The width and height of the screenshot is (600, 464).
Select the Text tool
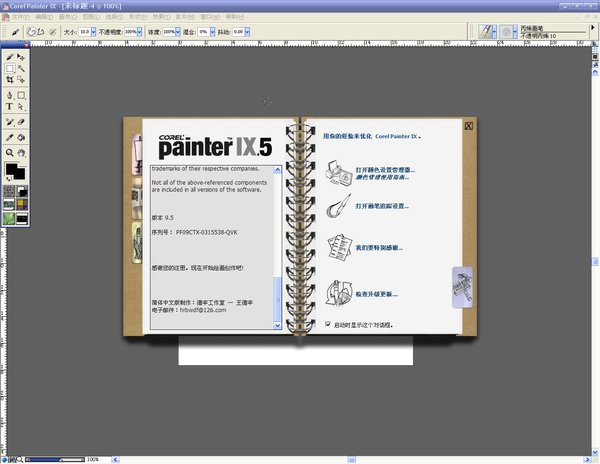[x=10, y=107]
